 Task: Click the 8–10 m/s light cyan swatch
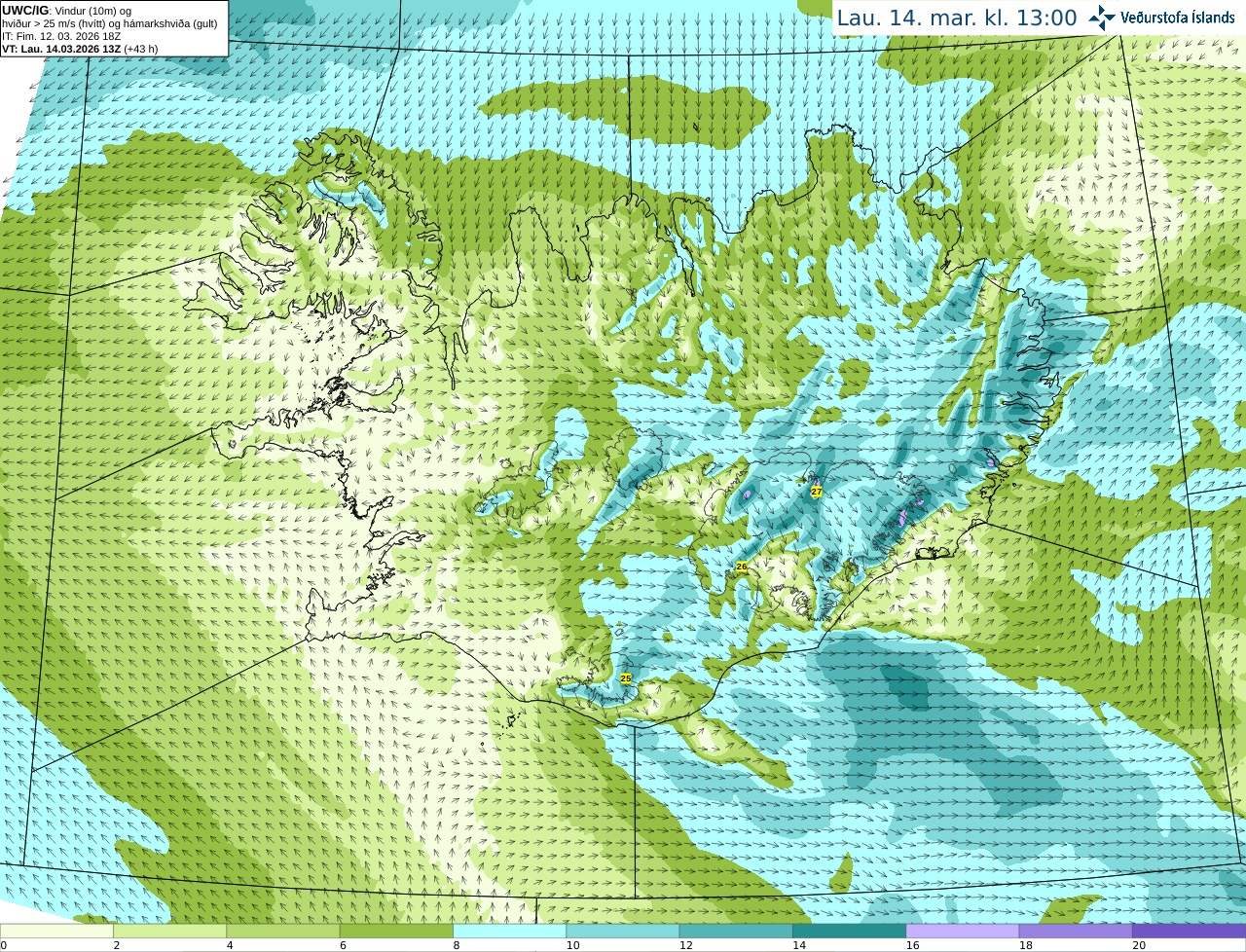click(509, 931)
